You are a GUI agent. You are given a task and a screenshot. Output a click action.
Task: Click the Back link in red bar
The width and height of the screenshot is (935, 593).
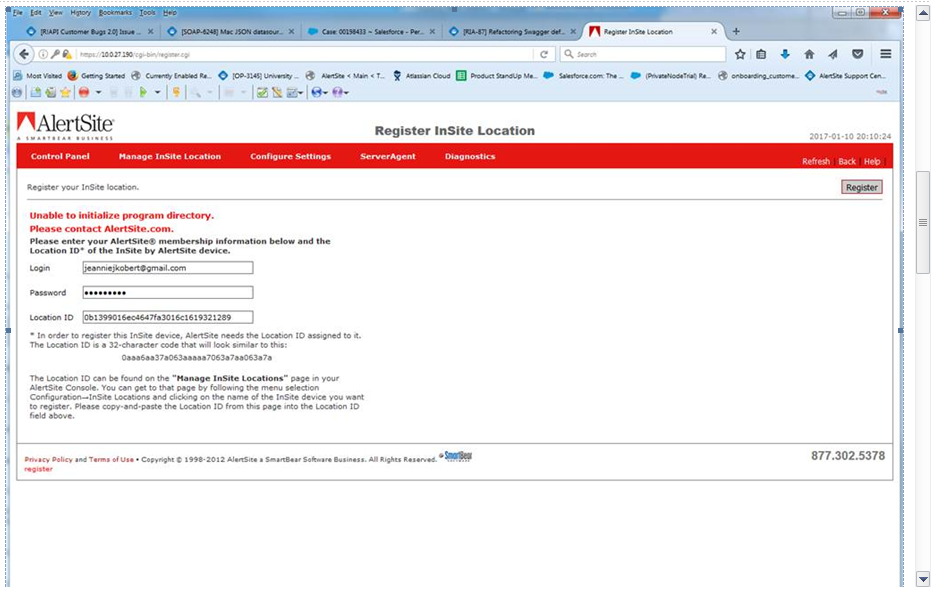(x=847, y=162)
